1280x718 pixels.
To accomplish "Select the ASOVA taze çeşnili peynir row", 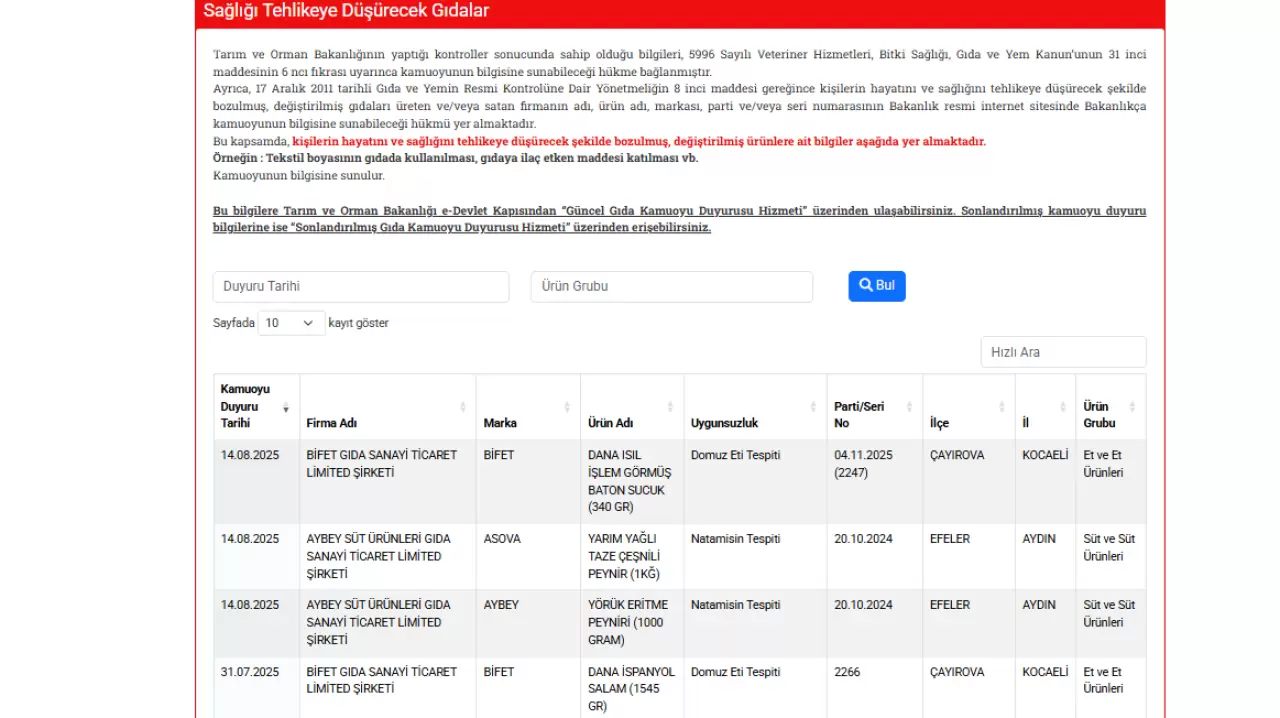I will coord(679,556).
